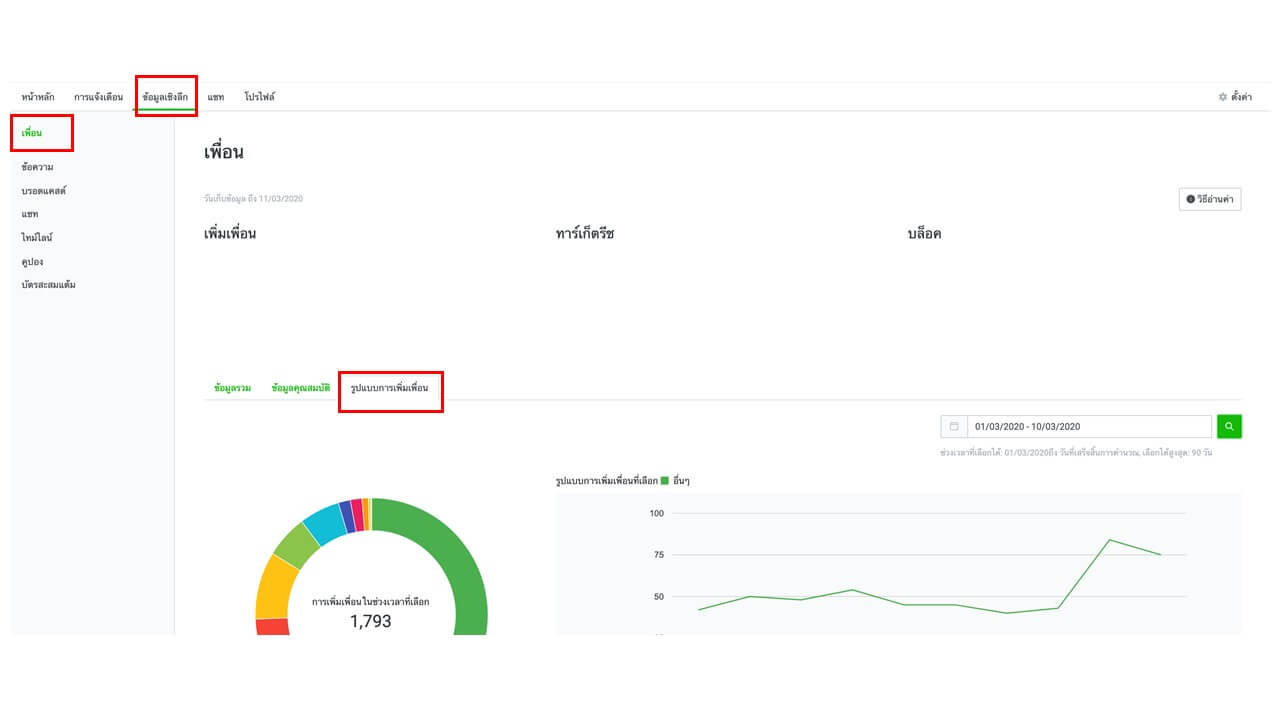Open โปรไฟล์ in top navigation
This screenshot has height=720, width=1280.
coord(260,97)
